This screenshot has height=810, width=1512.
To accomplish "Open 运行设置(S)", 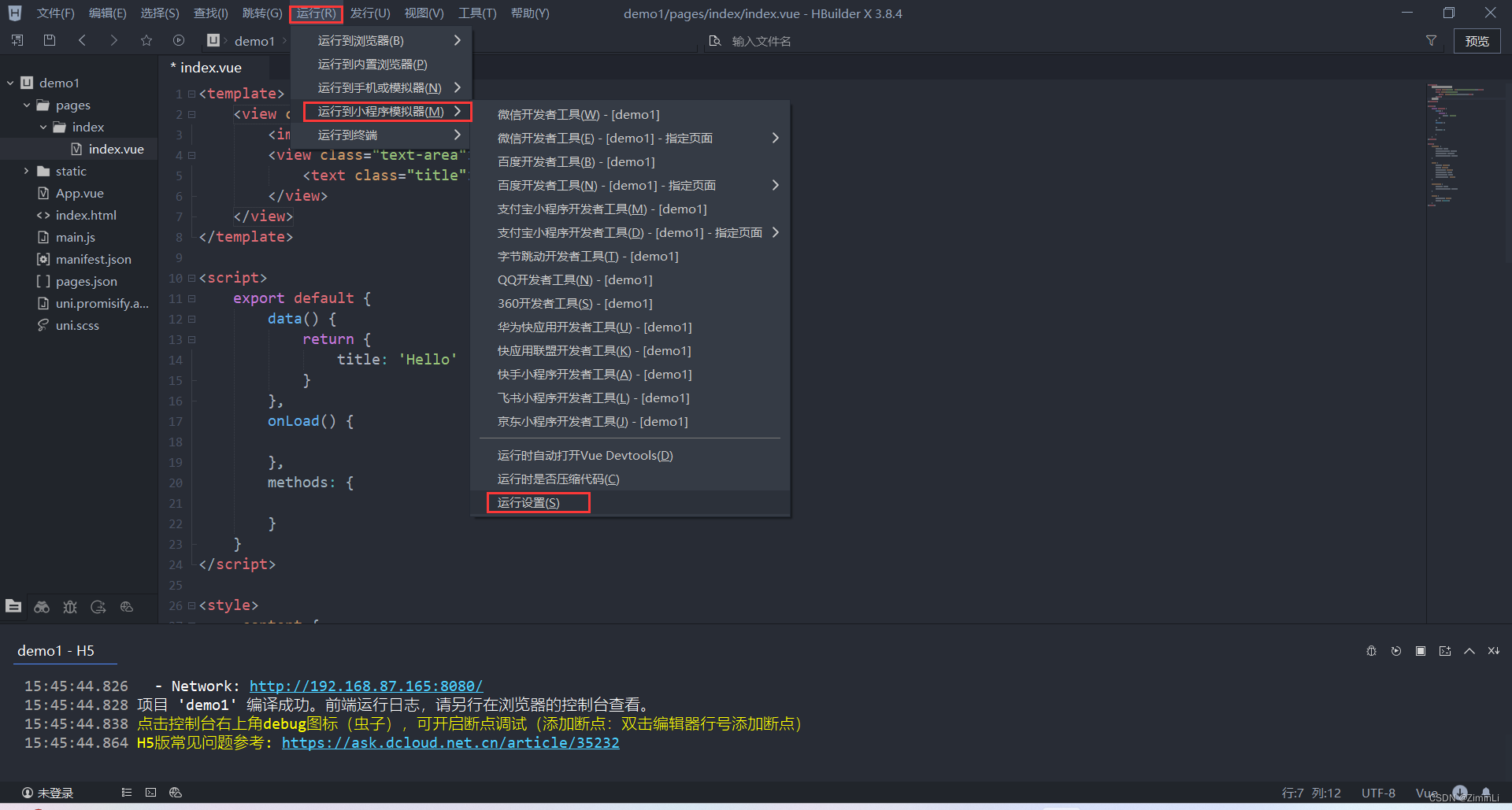I will coord(630,502).
